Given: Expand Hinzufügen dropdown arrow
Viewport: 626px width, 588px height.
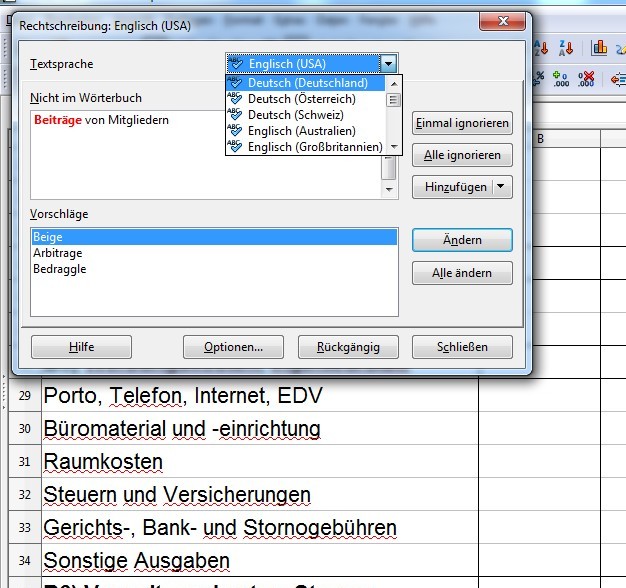Looking at the screenshot, I should (x=501, y=186).
